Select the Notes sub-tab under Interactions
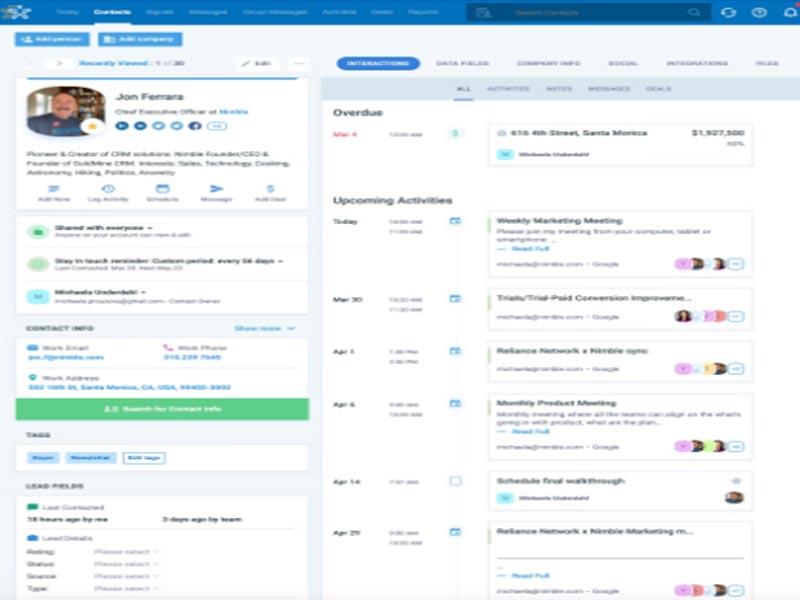 click(559, 89)
